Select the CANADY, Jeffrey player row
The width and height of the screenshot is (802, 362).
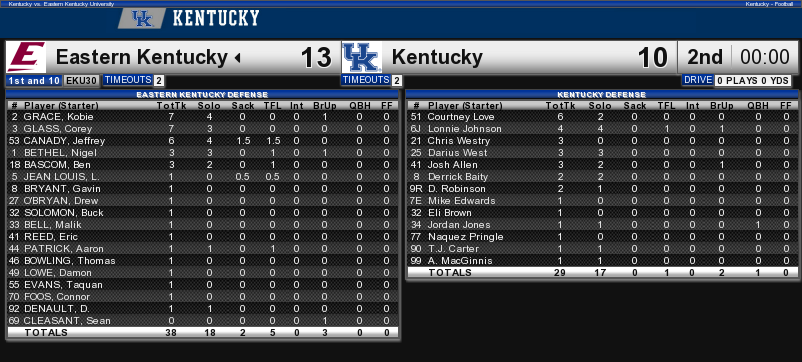click(x=202, y=141)
